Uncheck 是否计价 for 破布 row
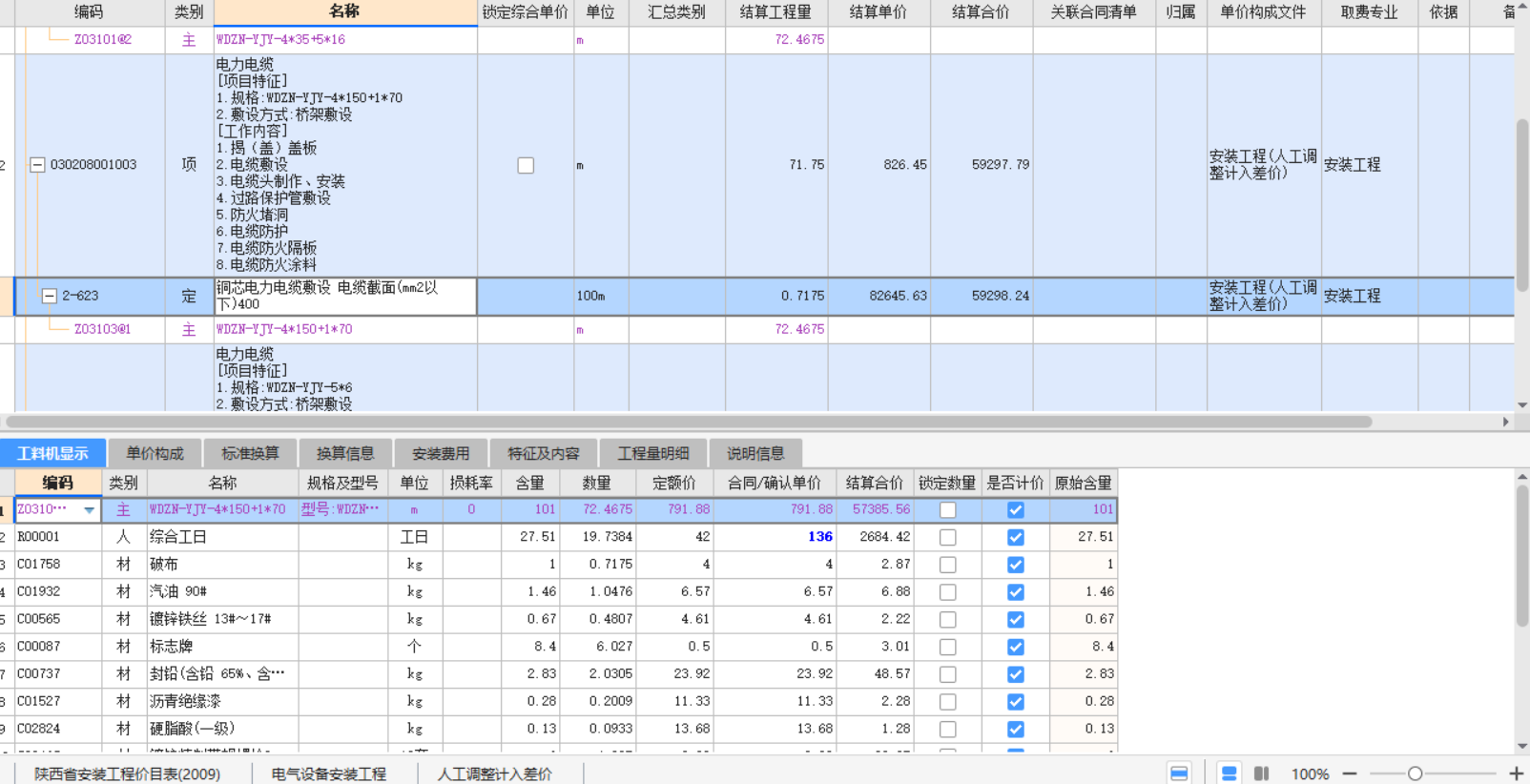The image size is (1530, 784). [x=1016, y=565]
